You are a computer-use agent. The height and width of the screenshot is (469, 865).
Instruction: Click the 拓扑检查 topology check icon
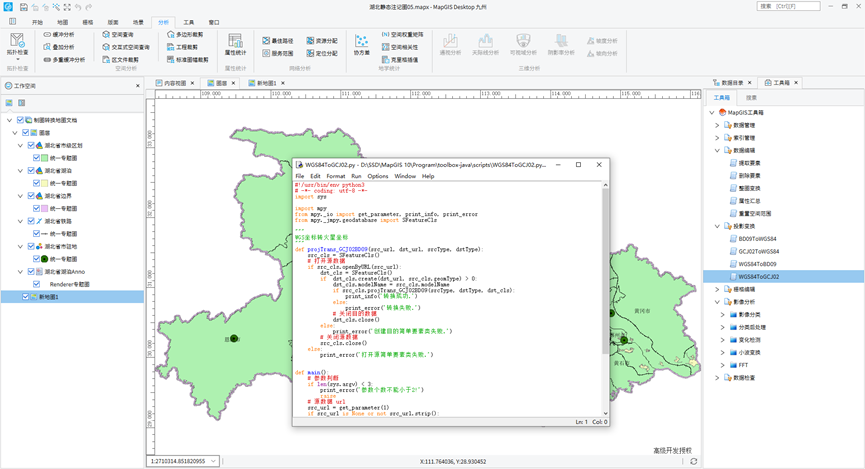click(17, 41)
